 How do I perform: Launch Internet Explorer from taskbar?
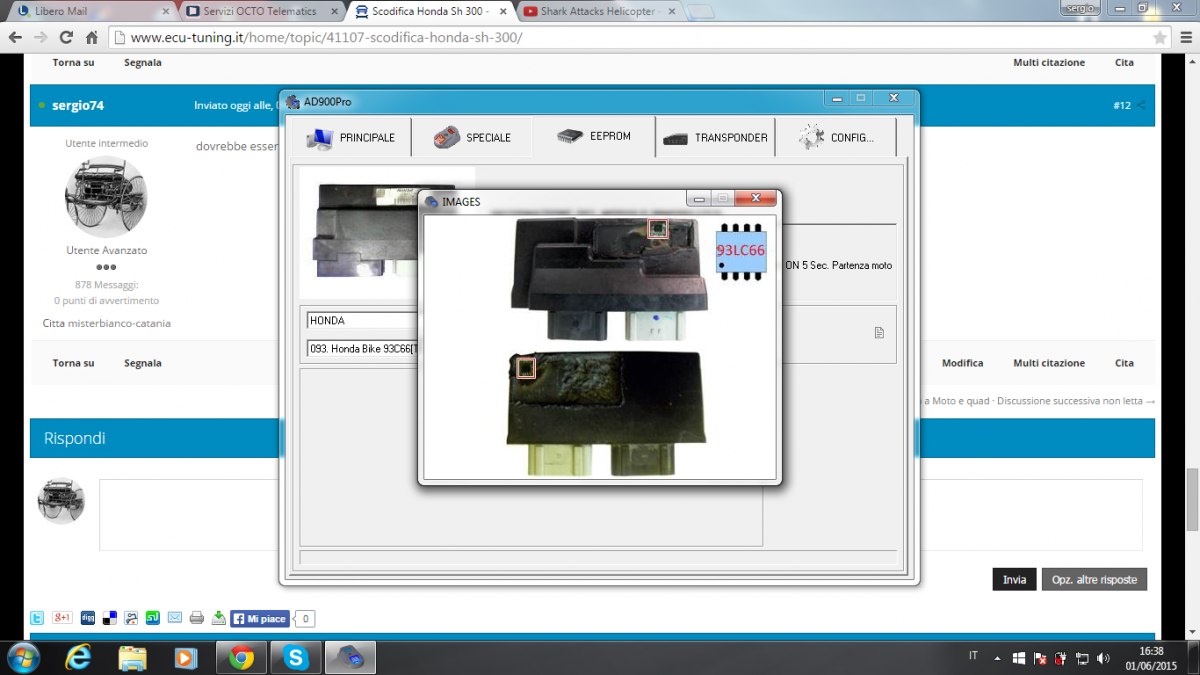click(77, 657)
